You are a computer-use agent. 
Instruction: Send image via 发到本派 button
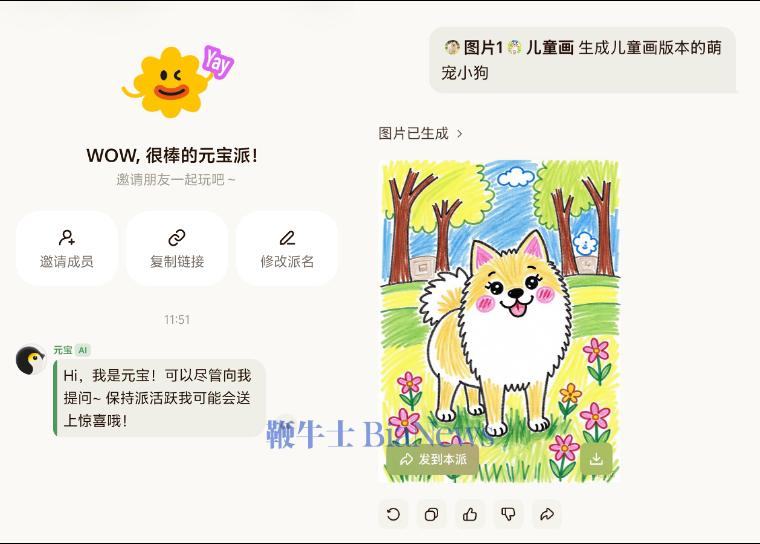[x=432, y=459]
